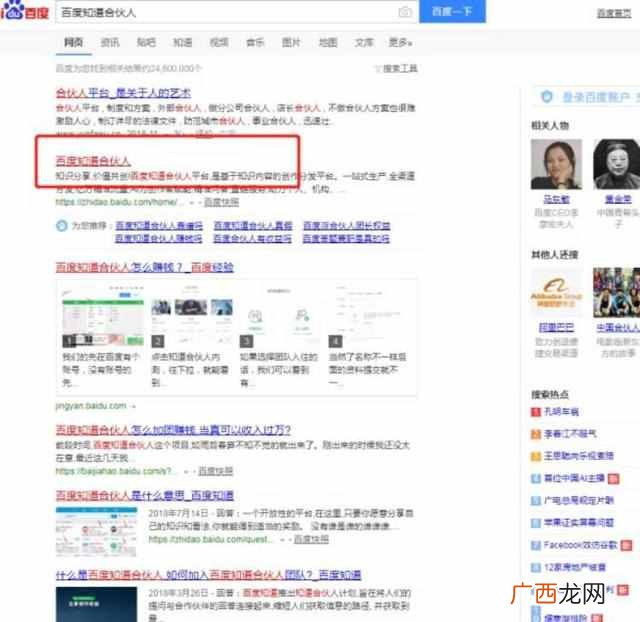This screenshot has width=640, height=622.
Task: Switch to the 地图 tab
Action: (328, 42)
